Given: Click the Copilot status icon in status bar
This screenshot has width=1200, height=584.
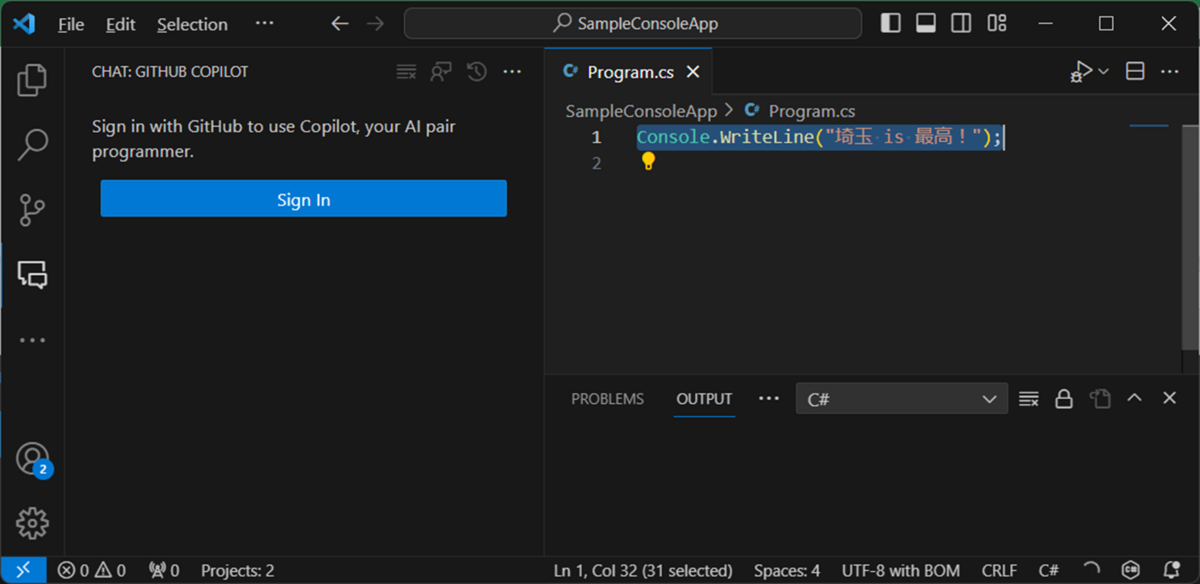Looking at the screenshot, I should (1130, 571).
